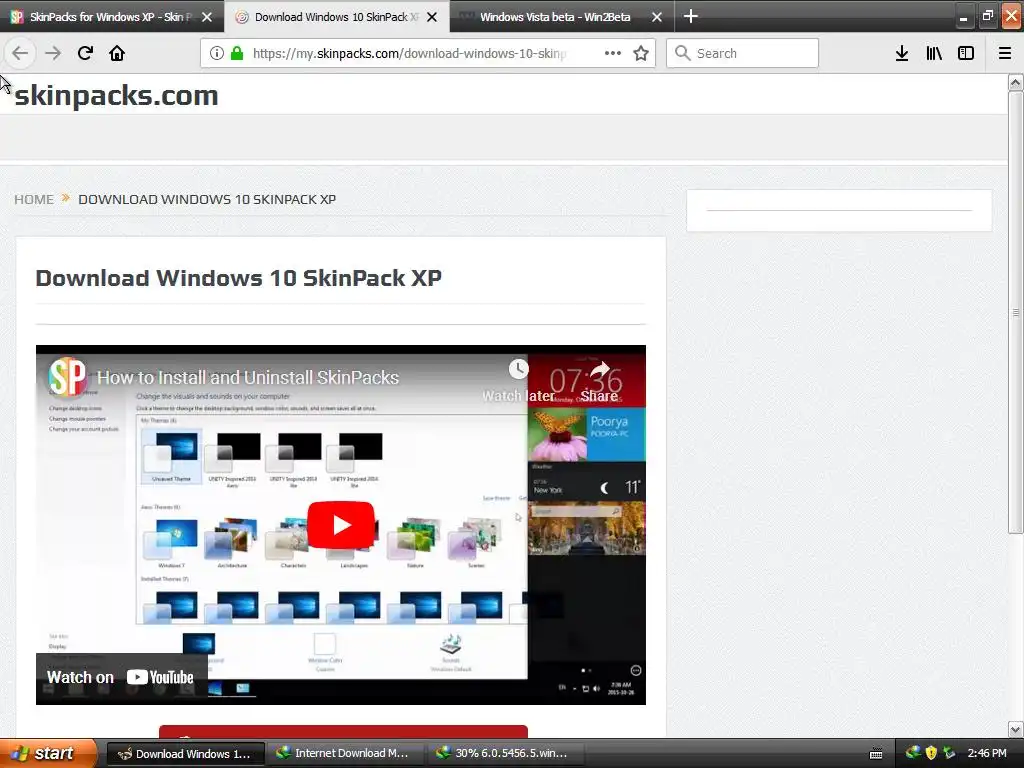Open the Downloads arrow panel
This screenshot has height=768, width=1024.
click(x=902, y=54)
